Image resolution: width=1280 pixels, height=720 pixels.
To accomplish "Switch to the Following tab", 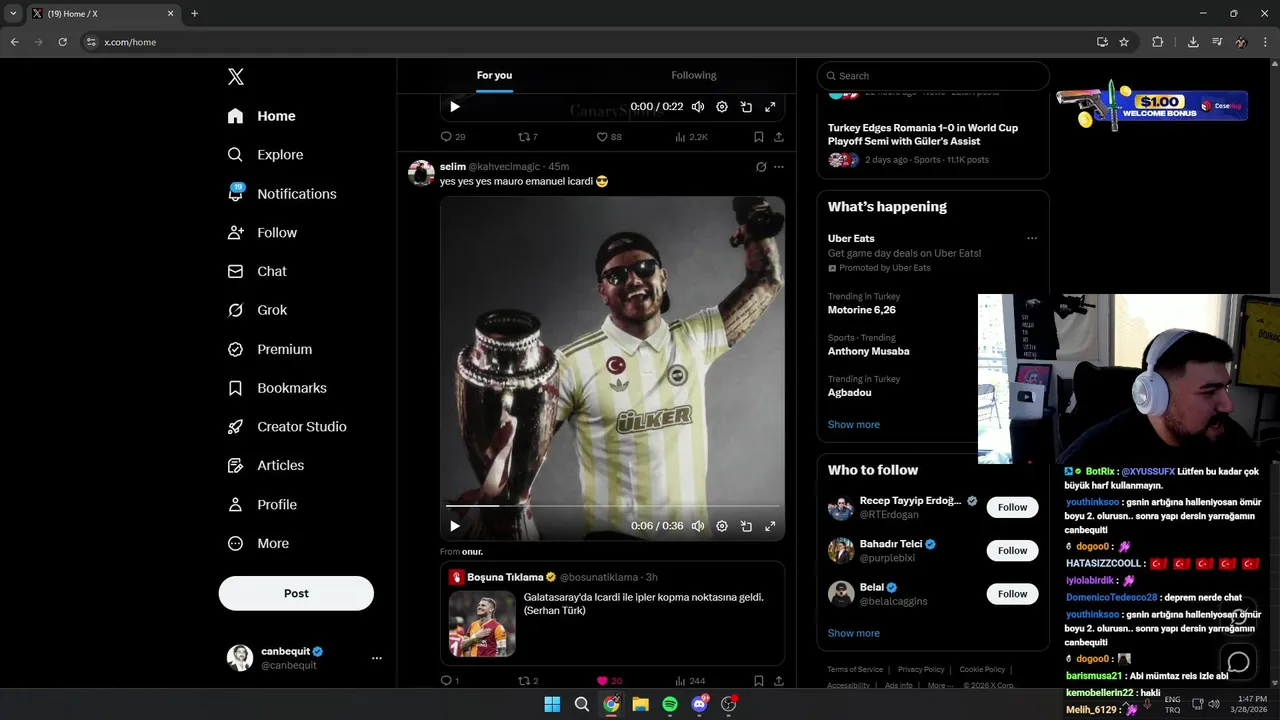I will click(694, 75).
